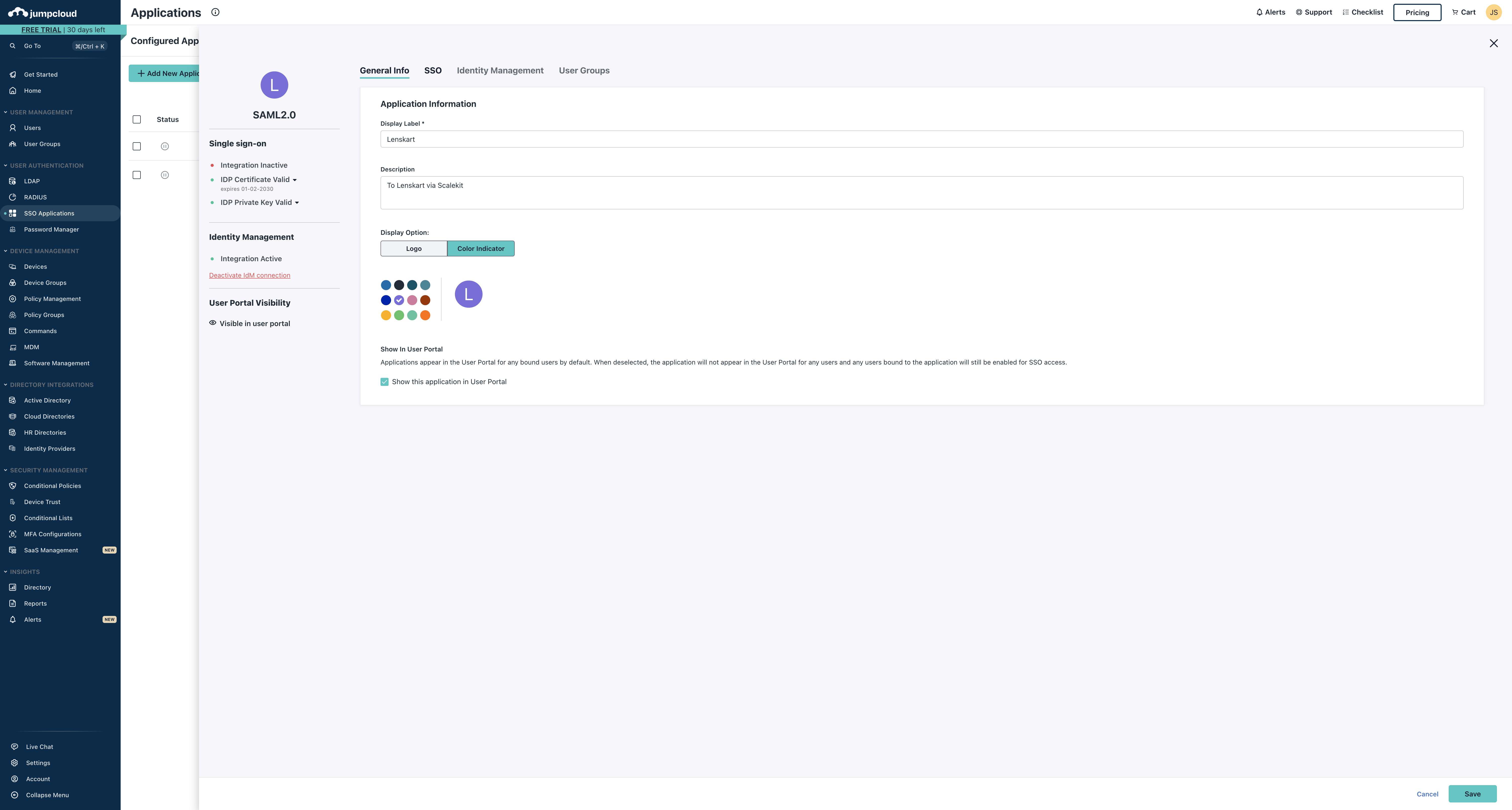Click the LDAP sidebar icon
The image size is (1512, 810).
pyautogui.click(x=12, y=181)
